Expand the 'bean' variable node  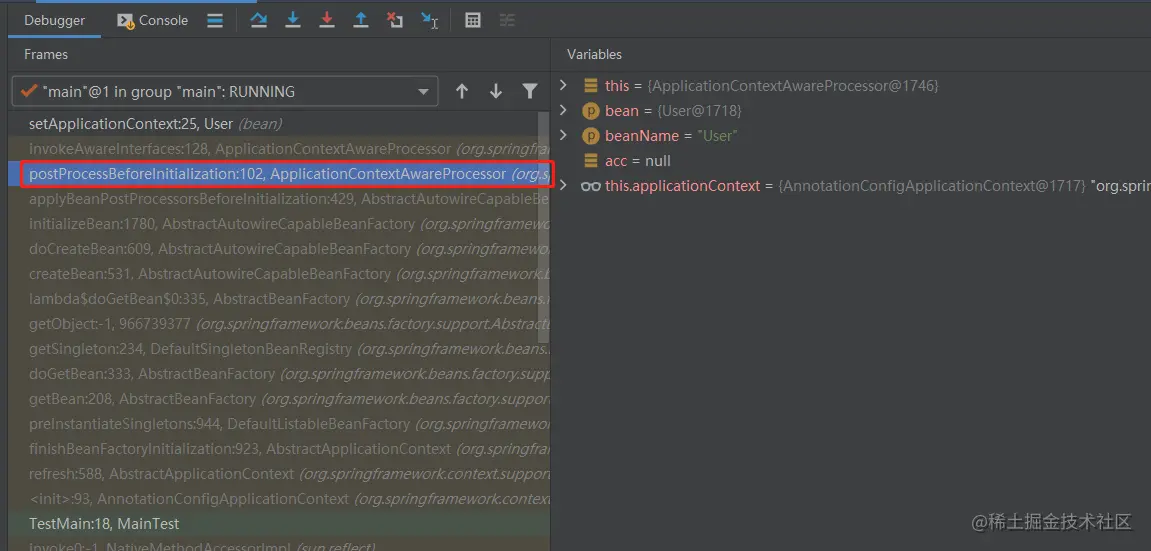(x=563, y=111)
